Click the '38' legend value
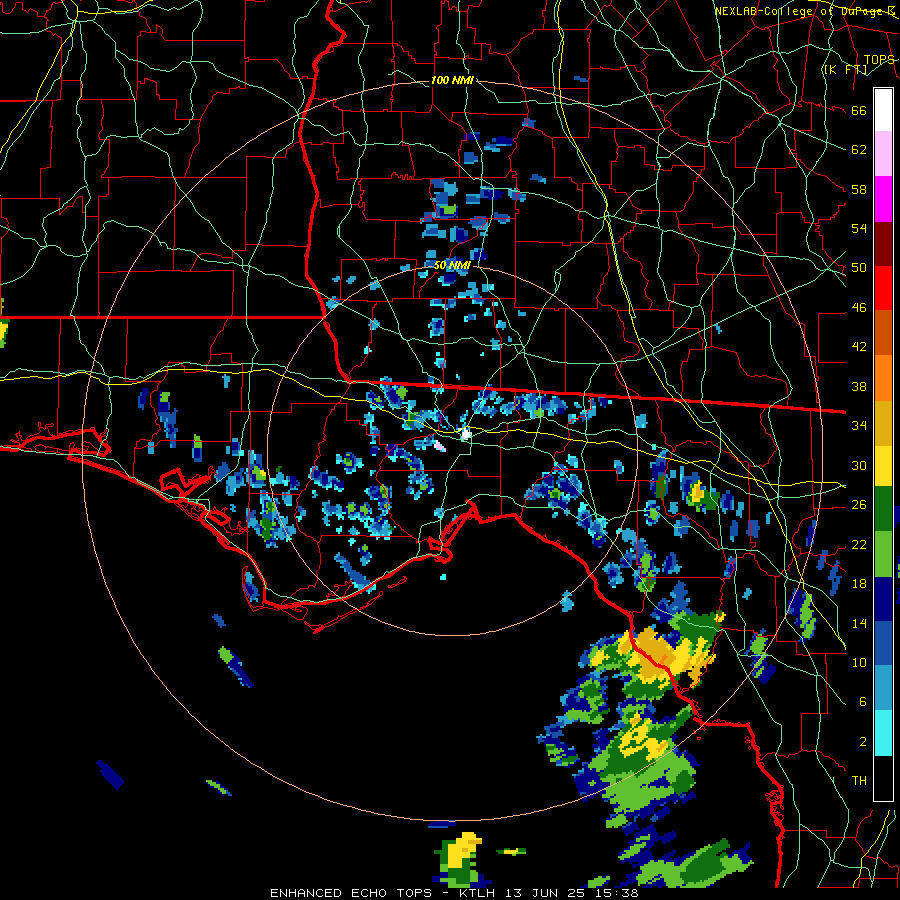Viewport: 900px width, 900px height. [x=859, y=386]
